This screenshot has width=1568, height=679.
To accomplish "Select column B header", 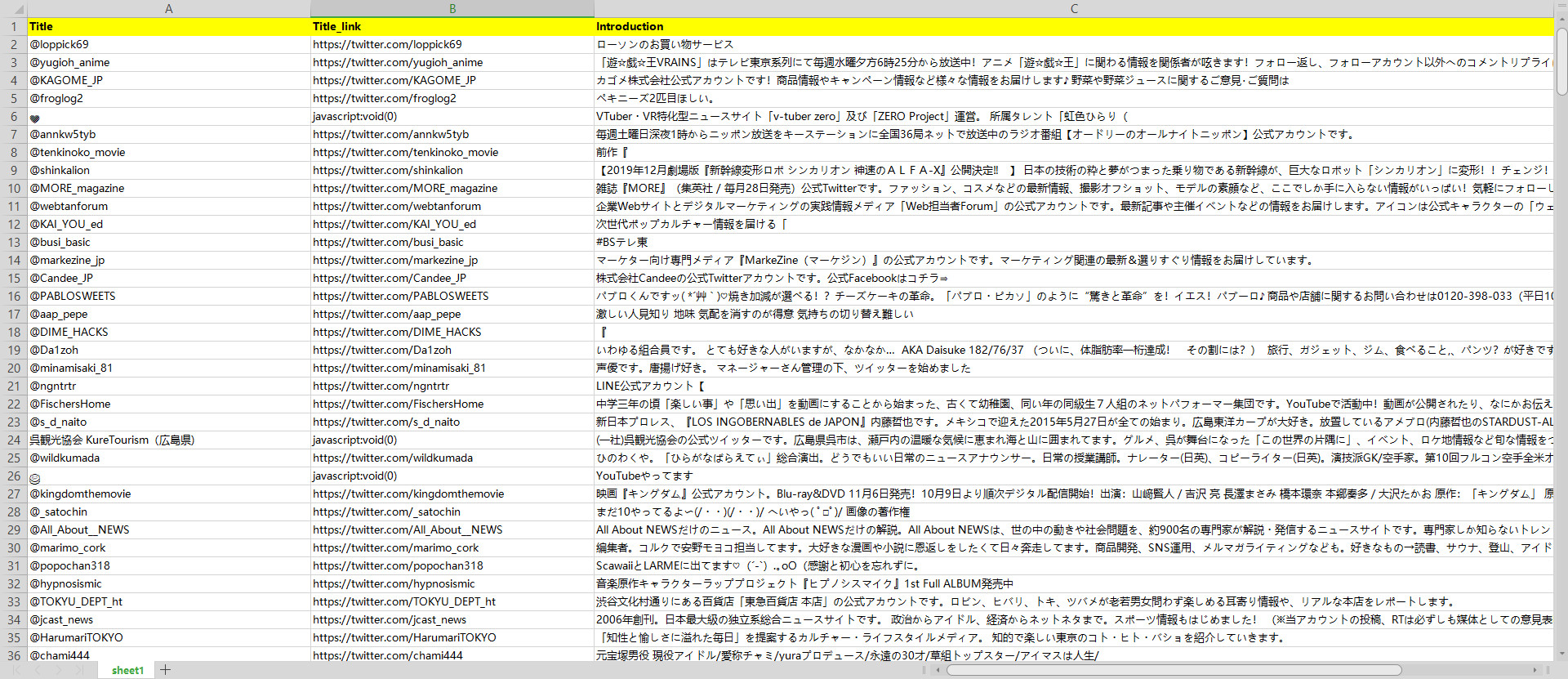I will 452,8.
